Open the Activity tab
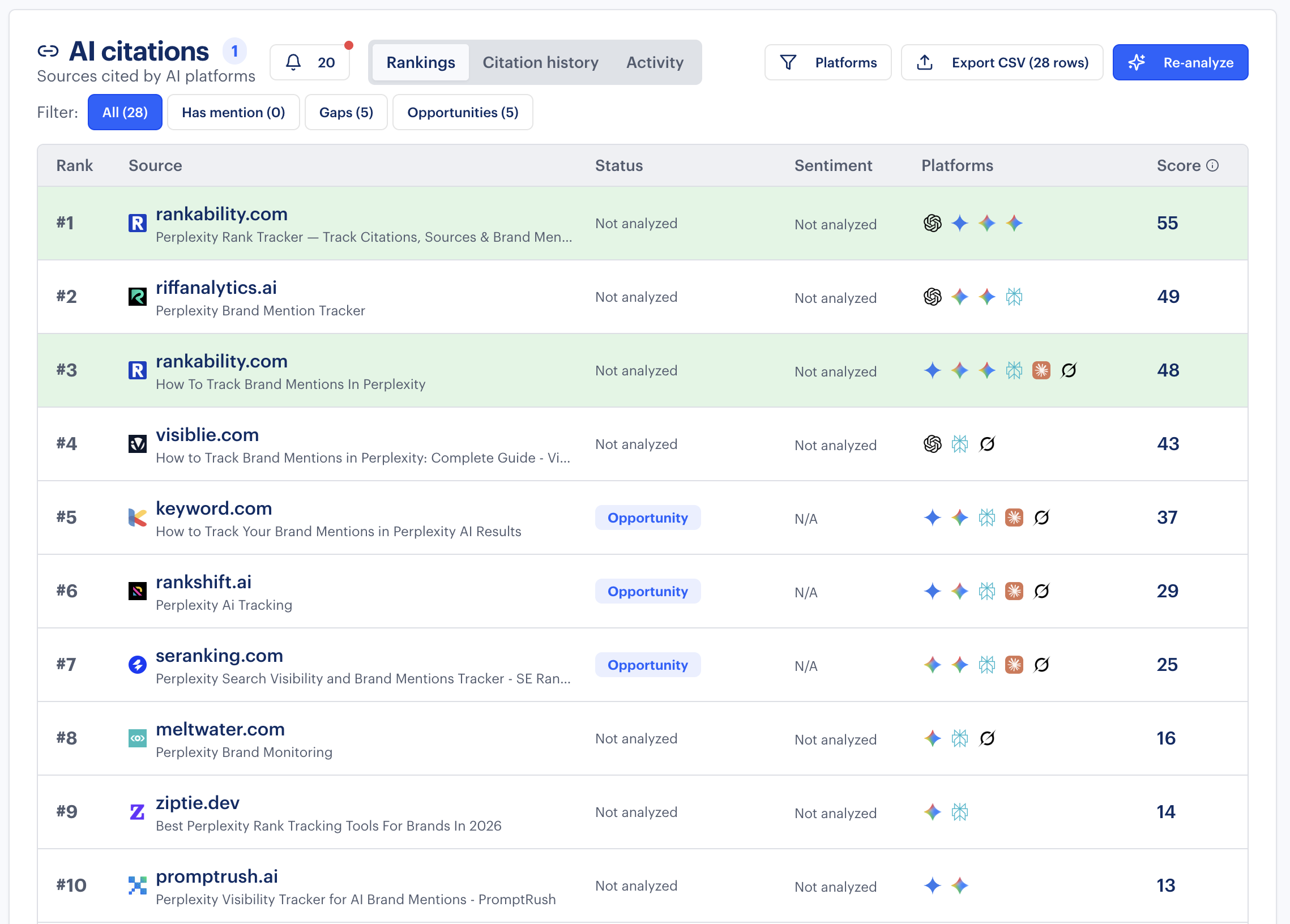The width and height of the screenshot is (1290, 924). 655,62
